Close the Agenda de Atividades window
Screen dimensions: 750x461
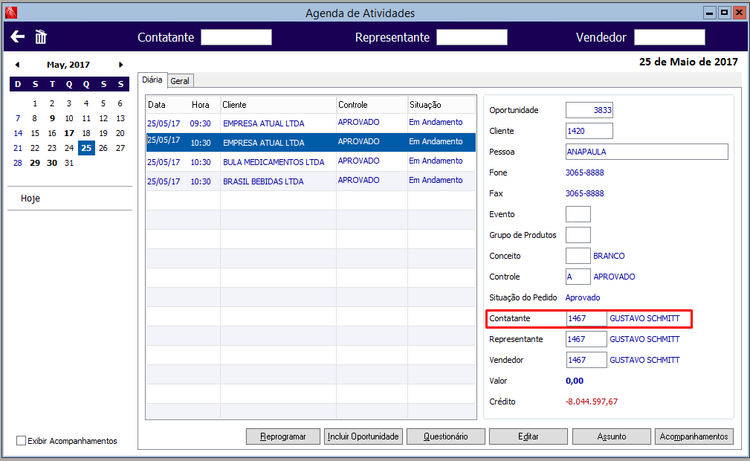point(739,13)
